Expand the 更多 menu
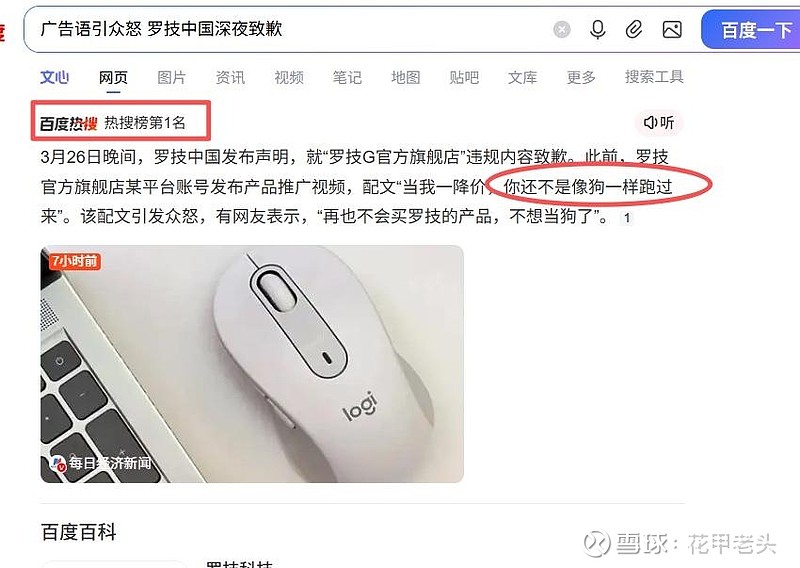 point(581,78)
